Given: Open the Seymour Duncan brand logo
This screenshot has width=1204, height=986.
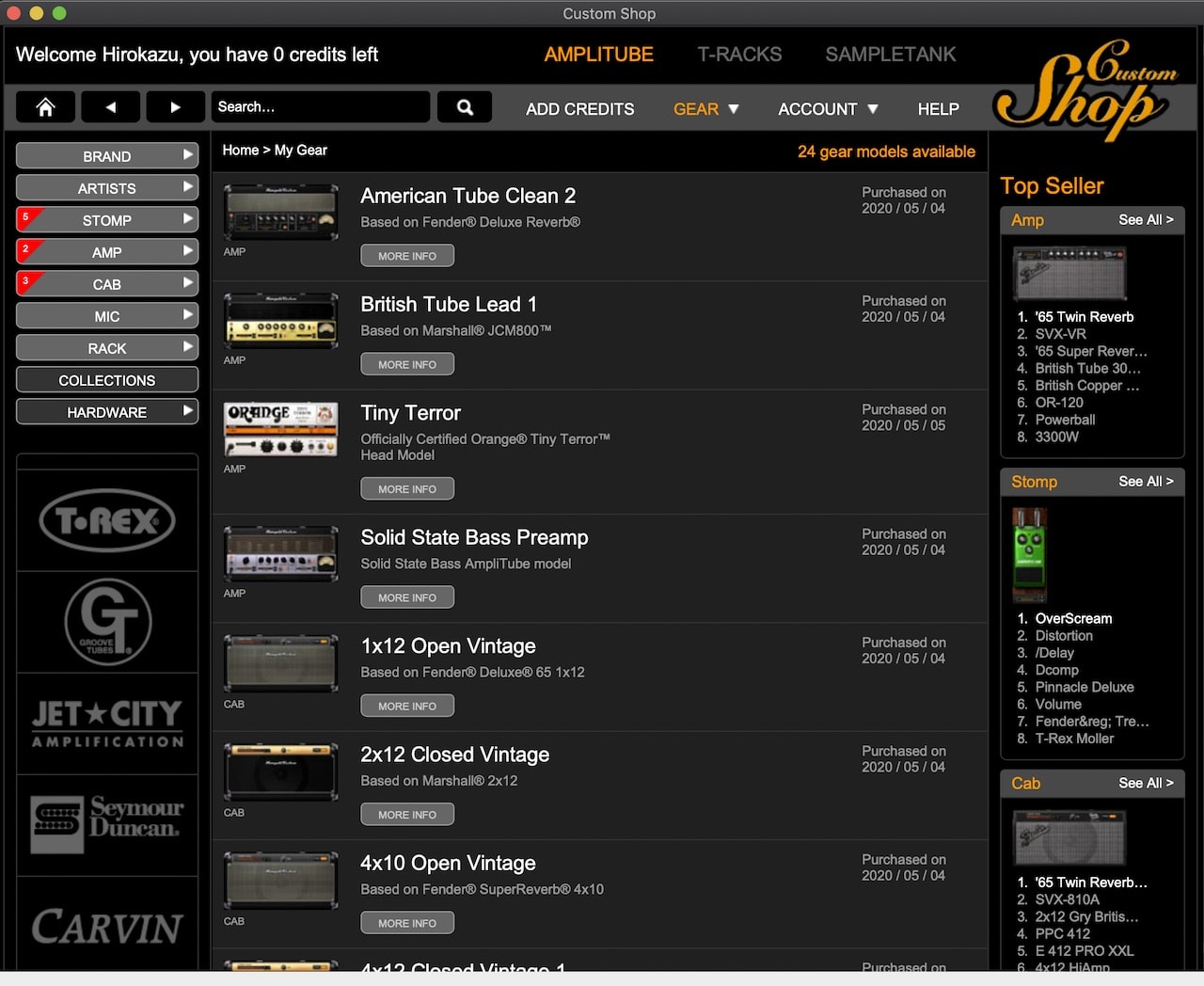Looking at the screenshot, I should [x=107, y=825].
